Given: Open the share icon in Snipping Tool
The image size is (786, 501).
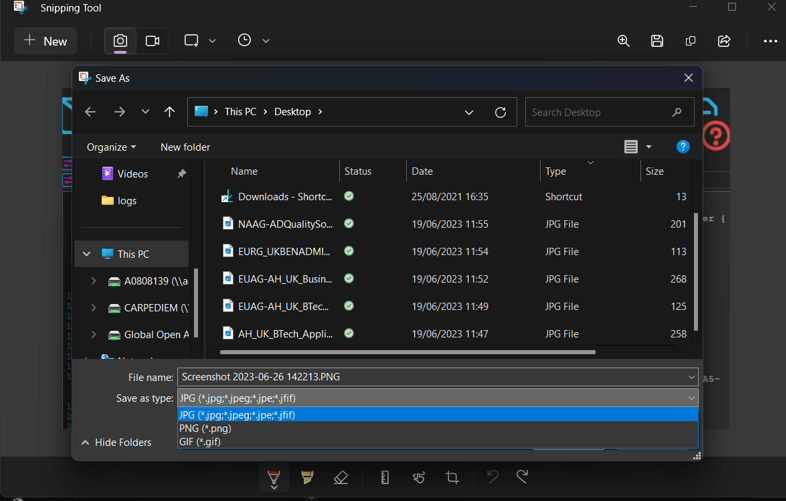Looking at the screenshot, I should coord(724,41).
